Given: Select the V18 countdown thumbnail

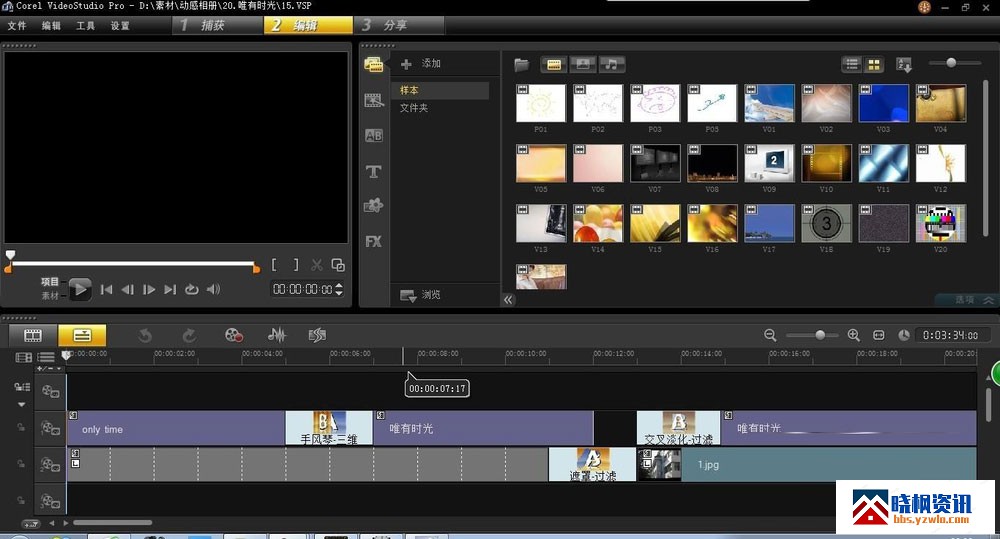Looking at the screenshot, I should point(826,223).
